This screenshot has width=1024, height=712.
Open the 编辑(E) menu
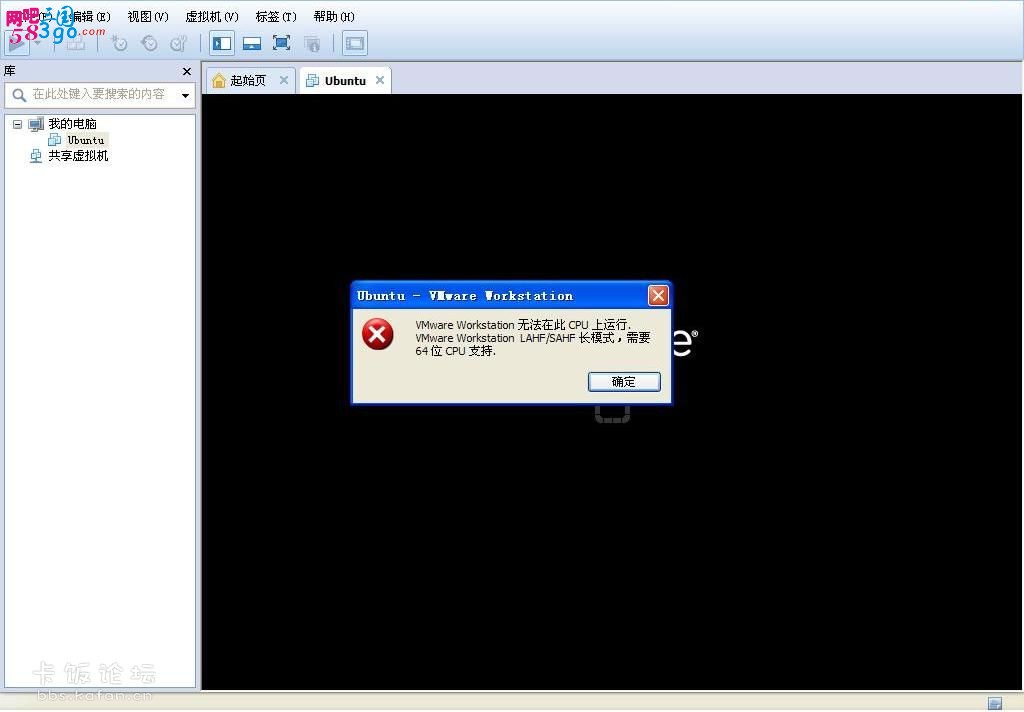coord(89,16)
